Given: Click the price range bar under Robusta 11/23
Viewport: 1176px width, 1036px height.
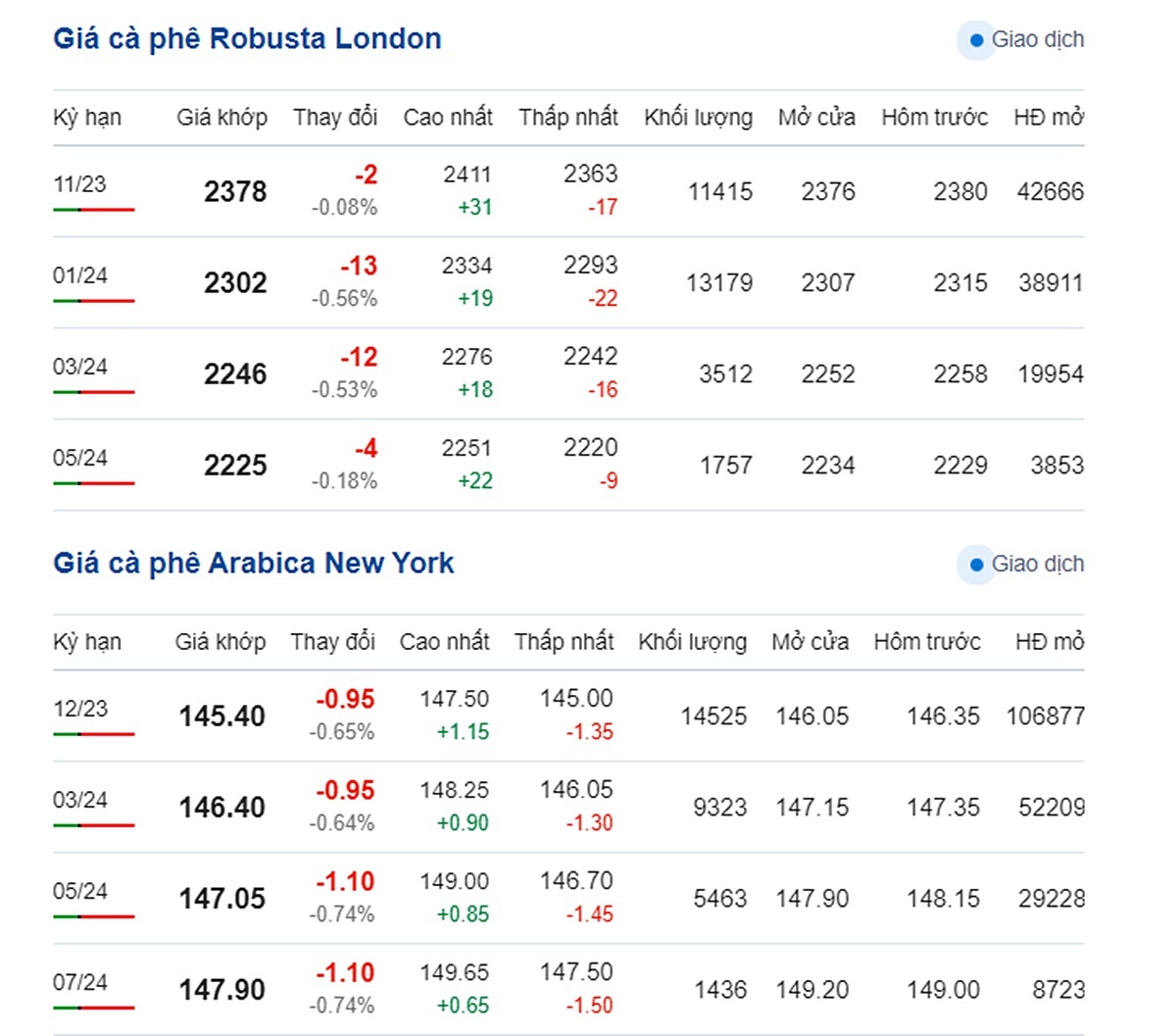Looking at the screenshot, I should pos(93,210).
